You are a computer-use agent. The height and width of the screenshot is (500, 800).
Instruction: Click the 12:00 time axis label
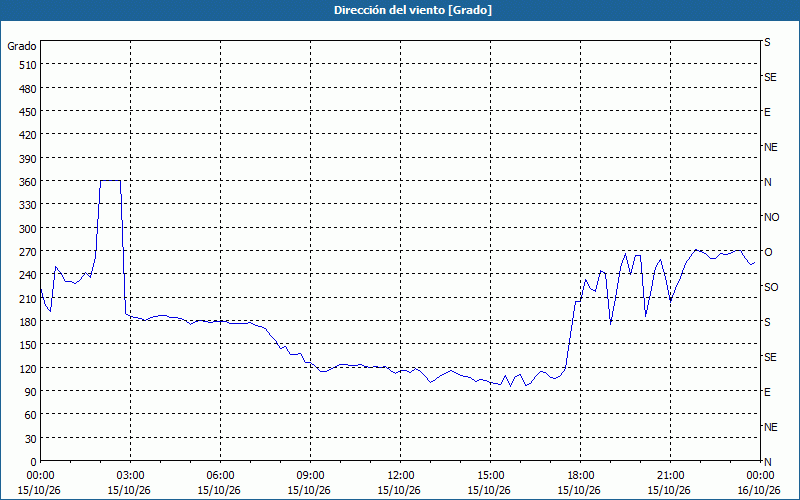click(401, 476)
